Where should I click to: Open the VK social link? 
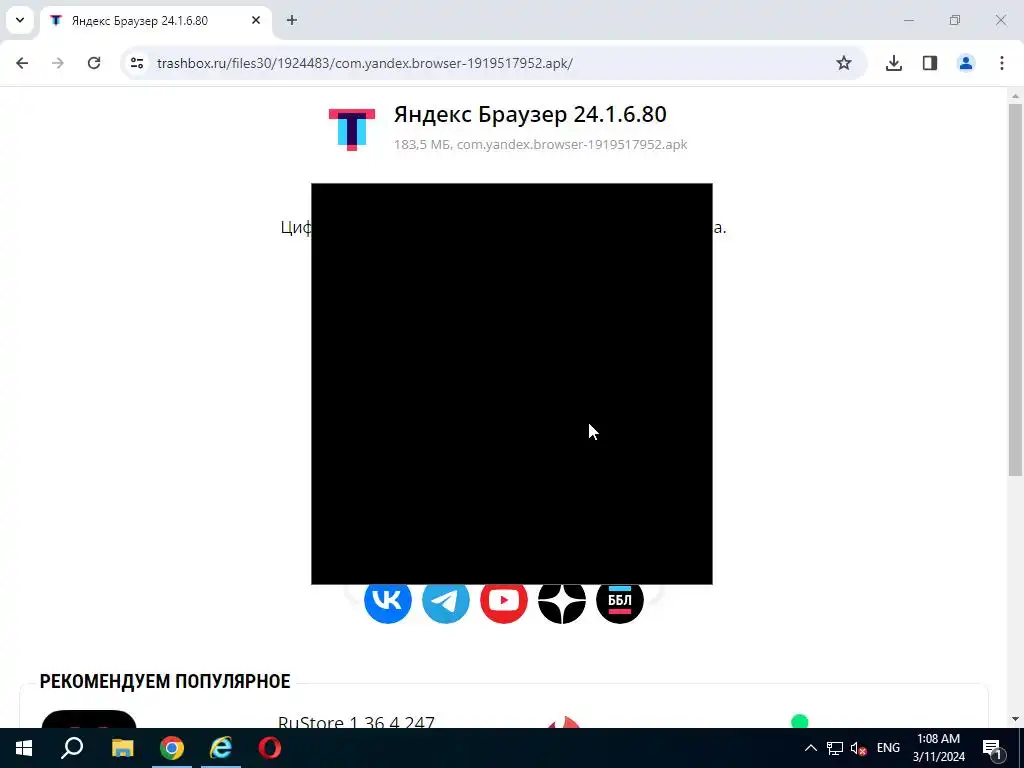(x=388, y=600)
